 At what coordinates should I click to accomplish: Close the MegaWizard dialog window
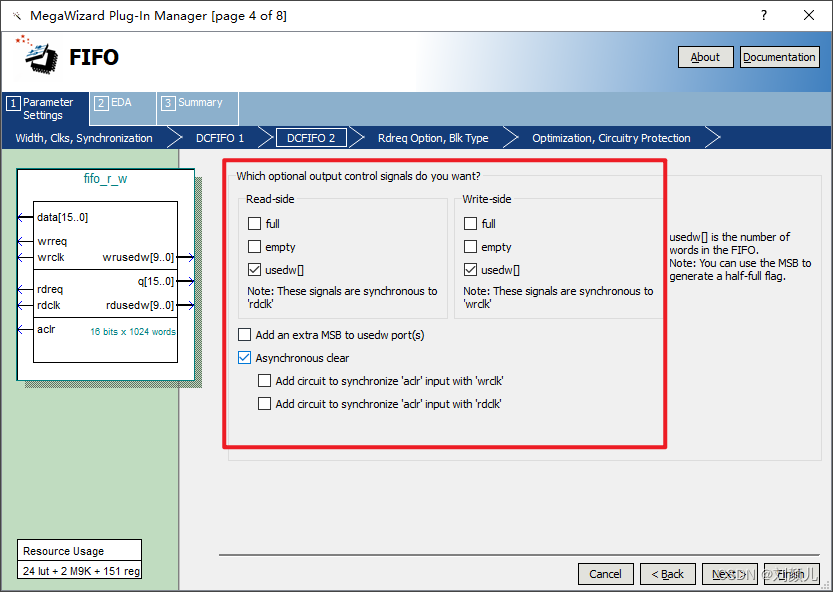(809, 15)
